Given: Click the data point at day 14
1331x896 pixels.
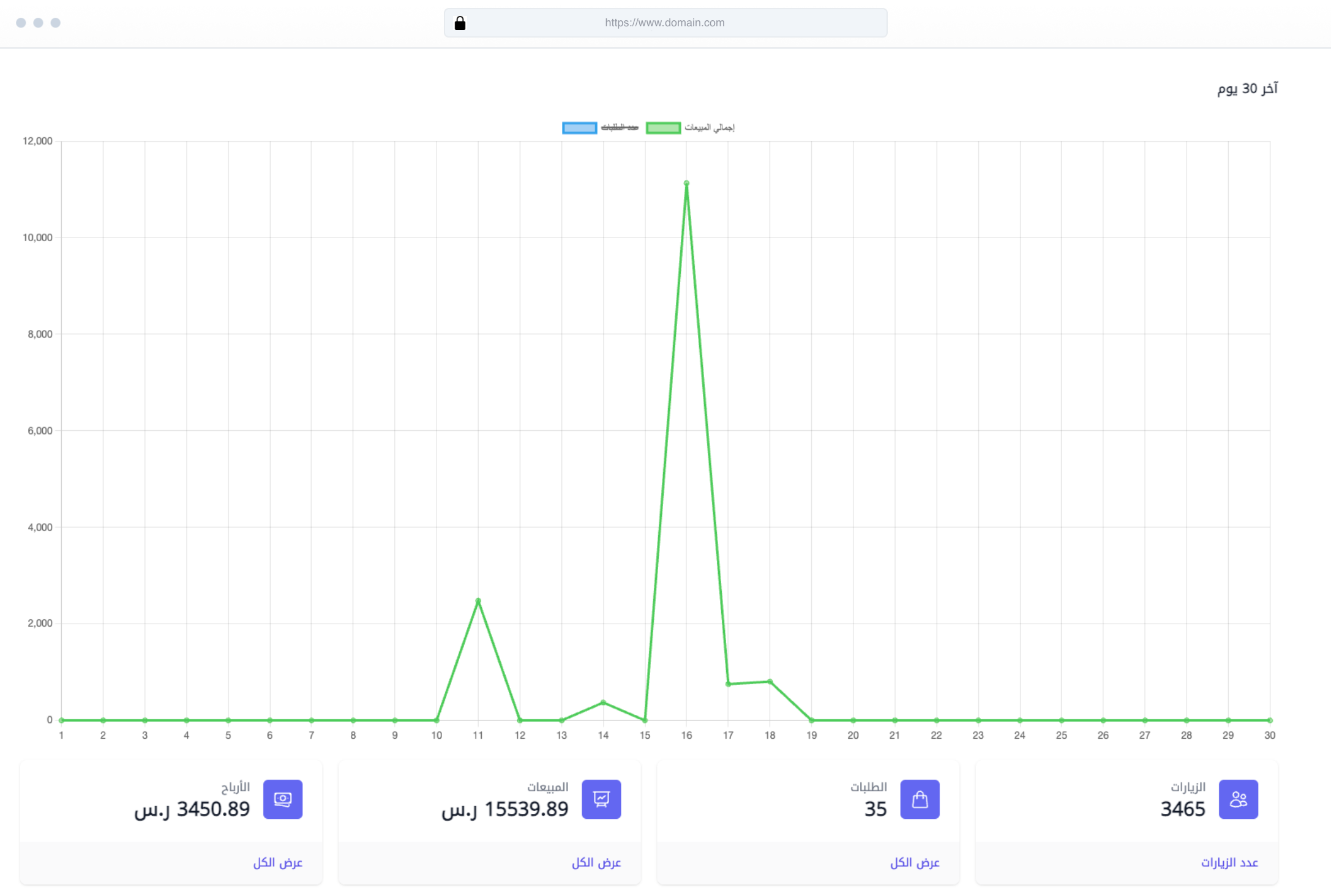Looking at the screenshot, I should pos(603,702).
